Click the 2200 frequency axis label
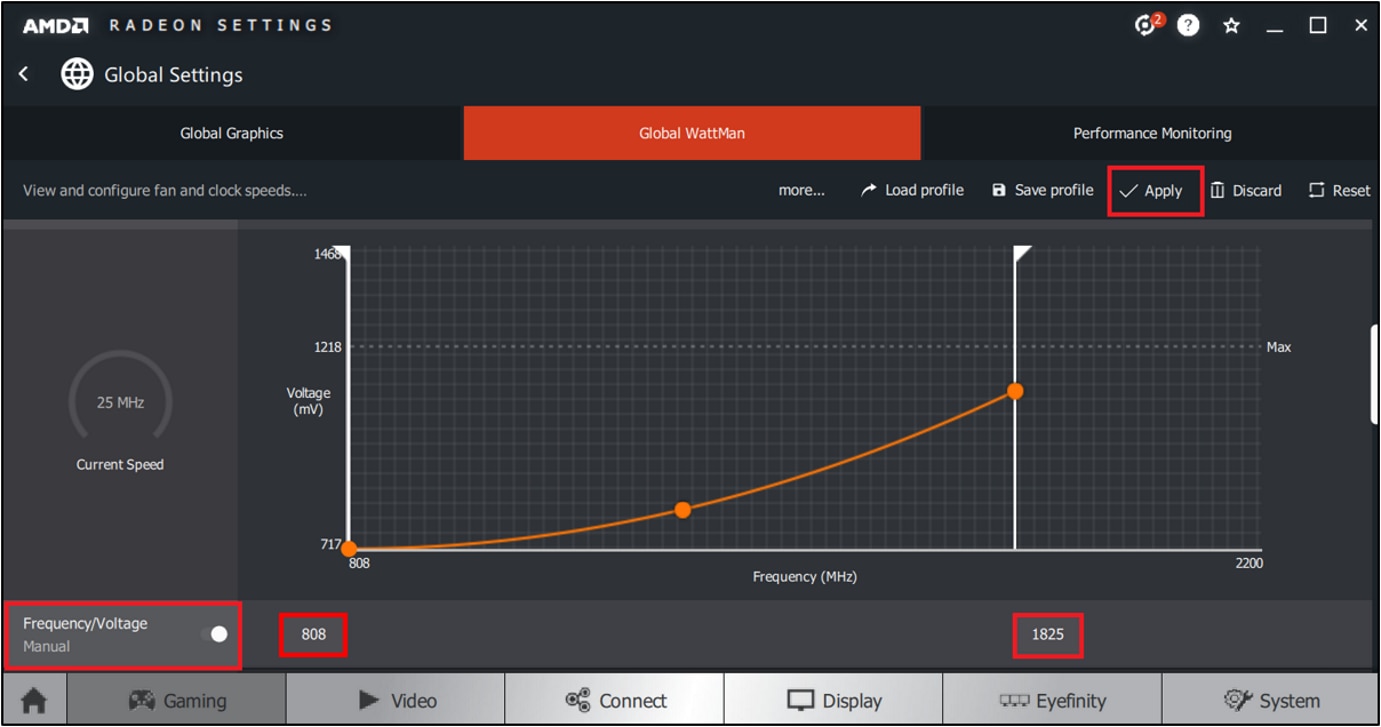This screenshot has width=1381, height=727. [1248, 563]
